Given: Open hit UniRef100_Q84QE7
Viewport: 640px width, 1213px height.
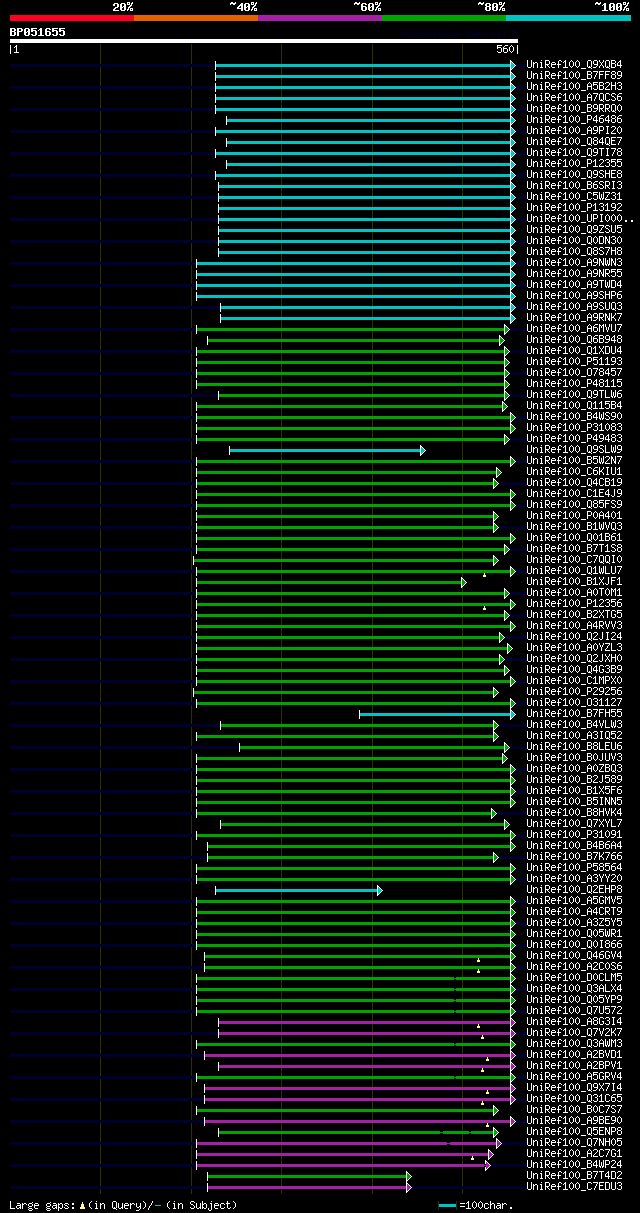Looking at the screenshot, I should 574,142.
